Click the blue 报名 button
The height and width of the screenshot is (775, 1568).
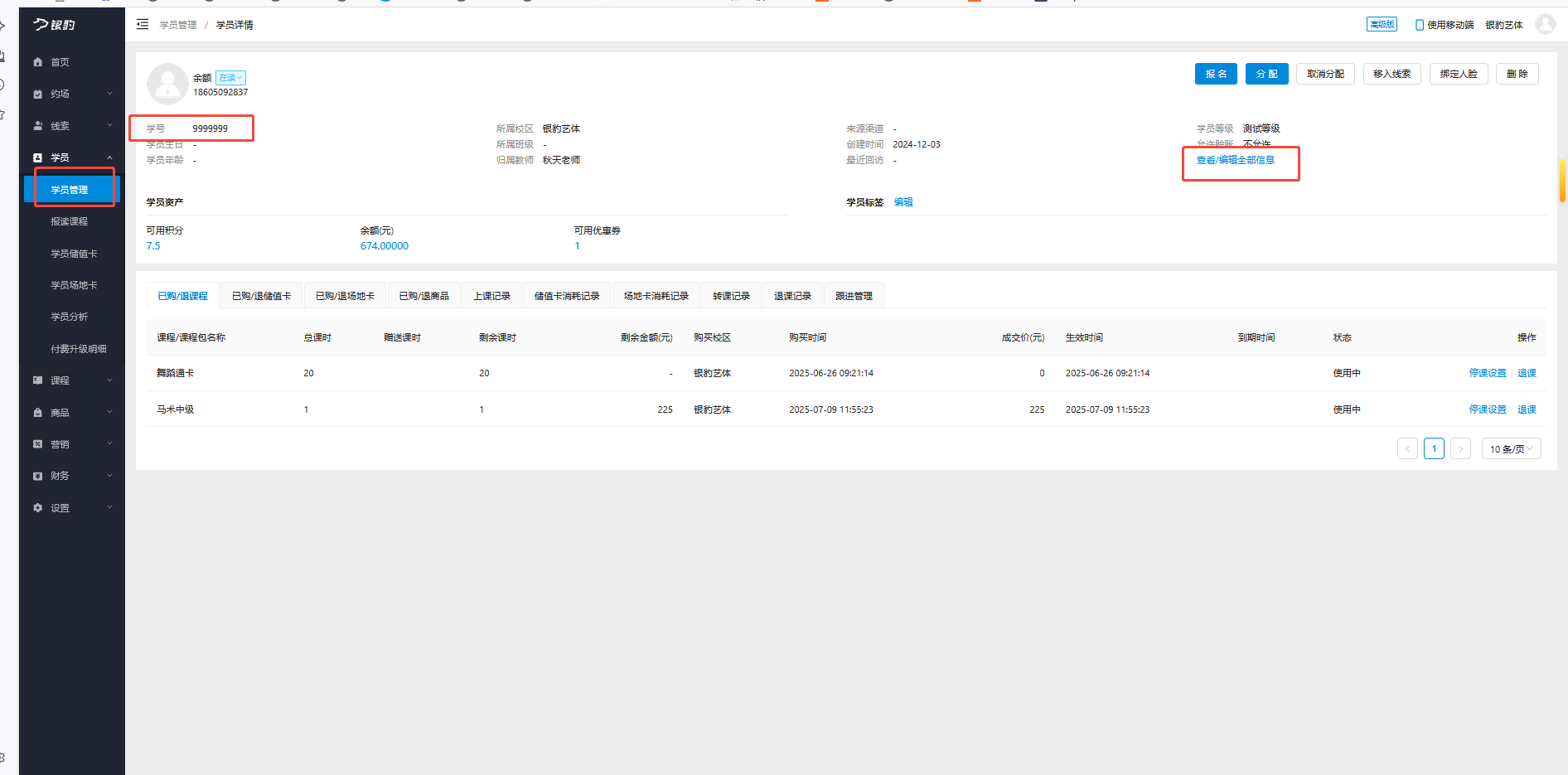[x=1216, y=74]
